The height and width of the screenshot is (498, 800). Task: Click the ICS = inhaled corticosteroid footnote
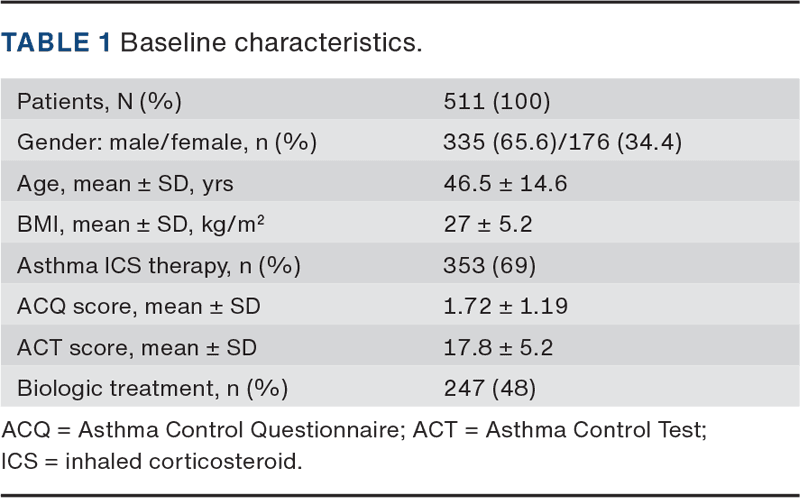pos(152,461)
